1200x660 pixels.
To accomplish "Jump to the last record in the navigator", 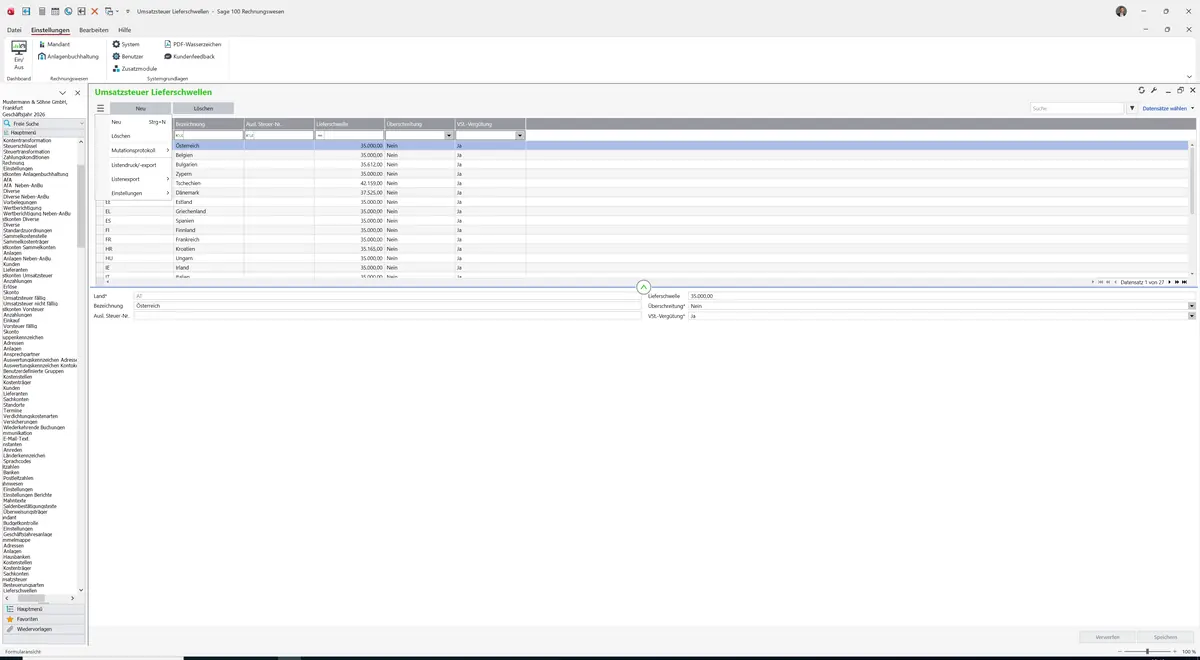I will click(1185, 282).
